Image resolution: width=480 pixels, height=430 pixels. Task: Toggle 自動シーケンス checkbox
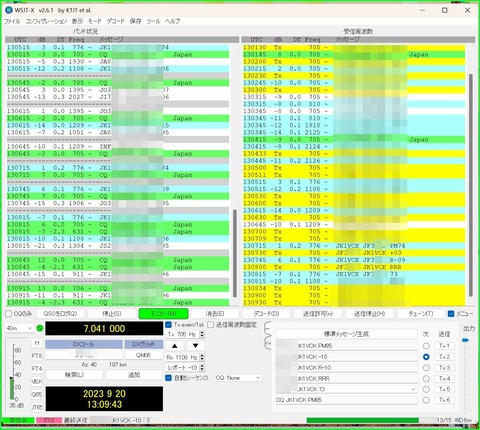click(x=169, y=378)
